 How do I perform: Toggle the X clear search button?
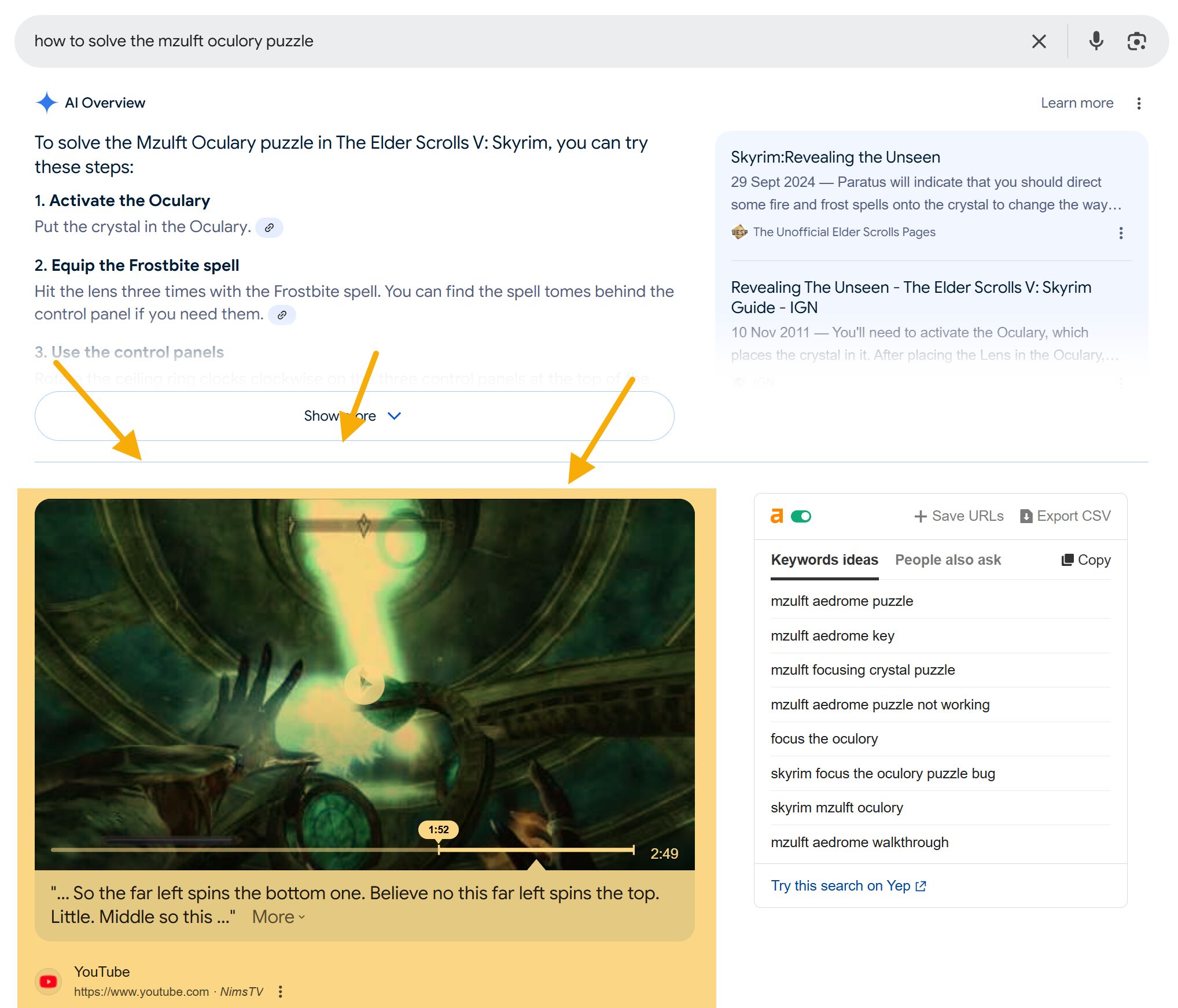(x=1038, y=41)
